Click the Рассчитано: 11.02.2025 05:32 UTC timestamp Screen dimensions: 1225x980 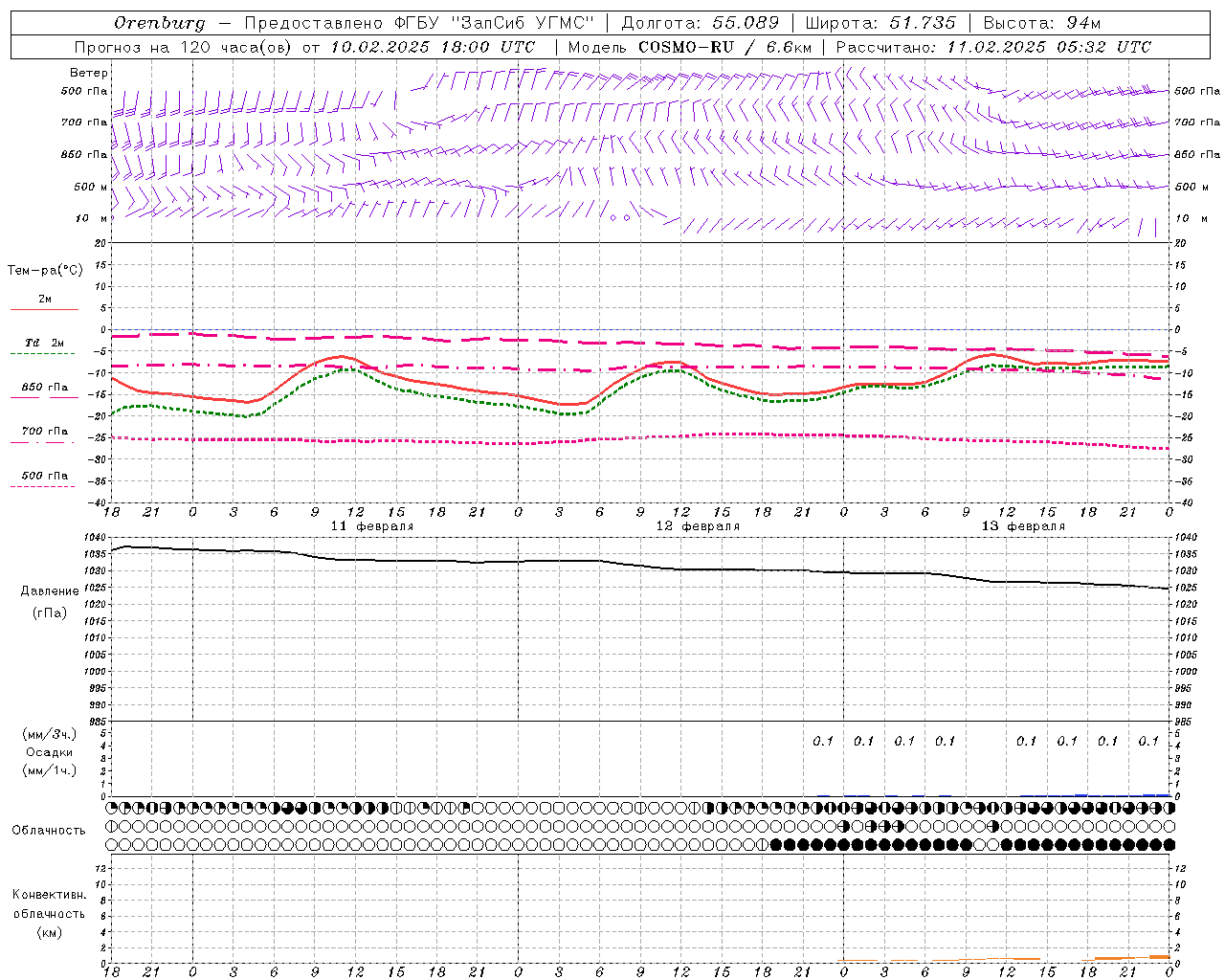(x=993, y=47)
